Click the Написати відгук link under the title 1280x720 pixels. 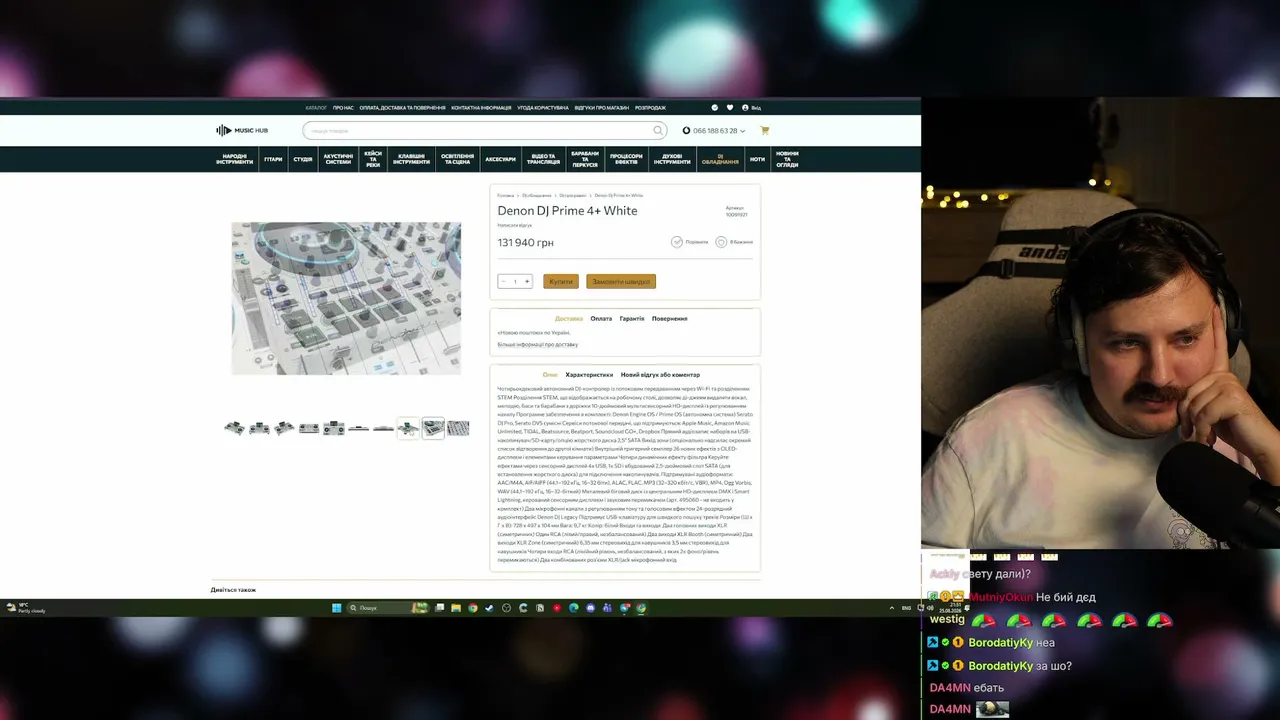[x=515, y=225]
